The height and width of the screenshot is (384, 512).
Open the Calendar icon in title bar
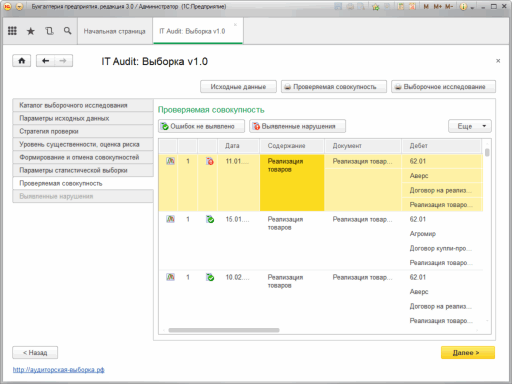412,6
